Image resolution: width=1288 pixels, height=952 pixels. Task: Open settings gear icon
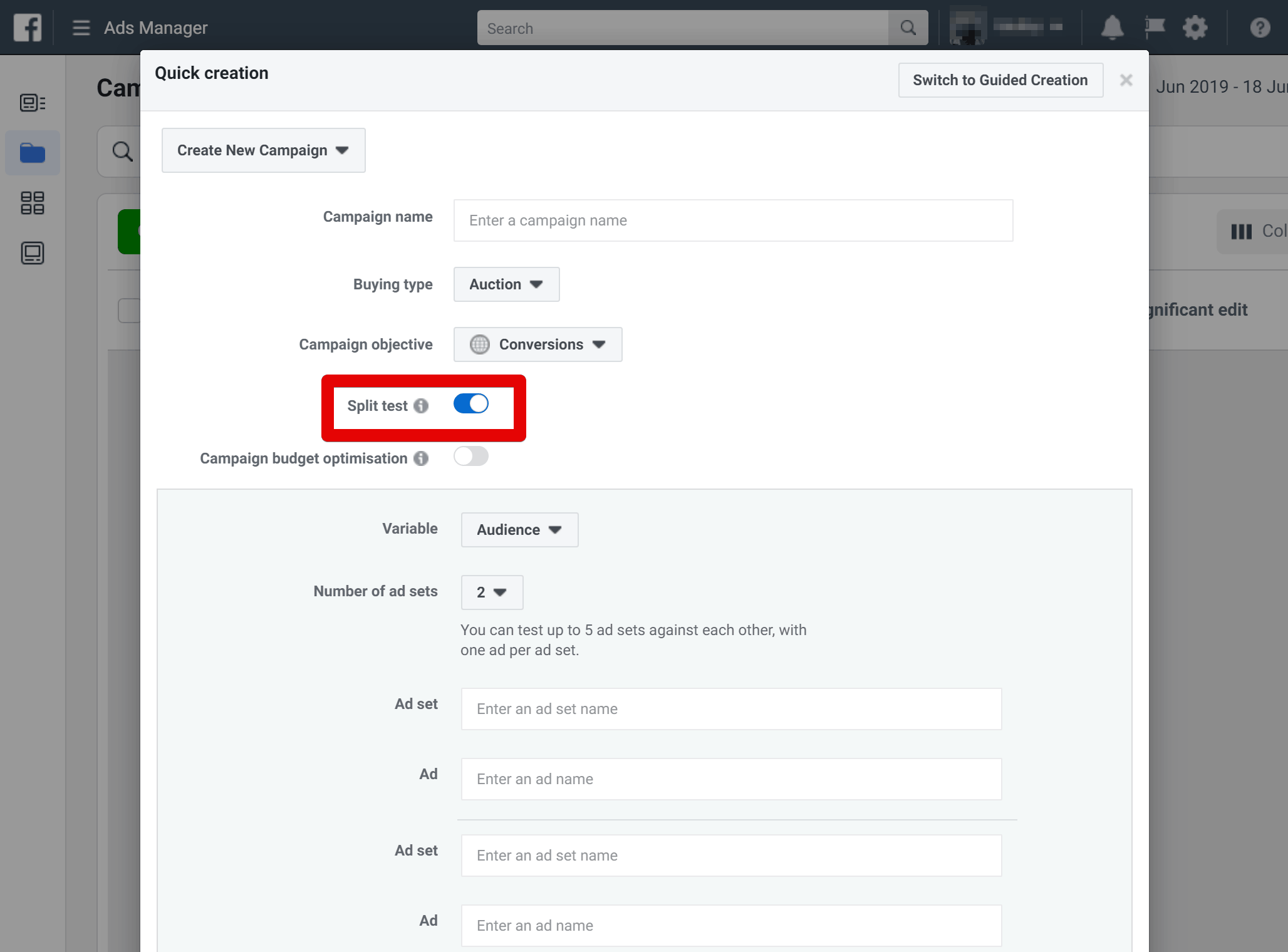[x=1195, y=28]
